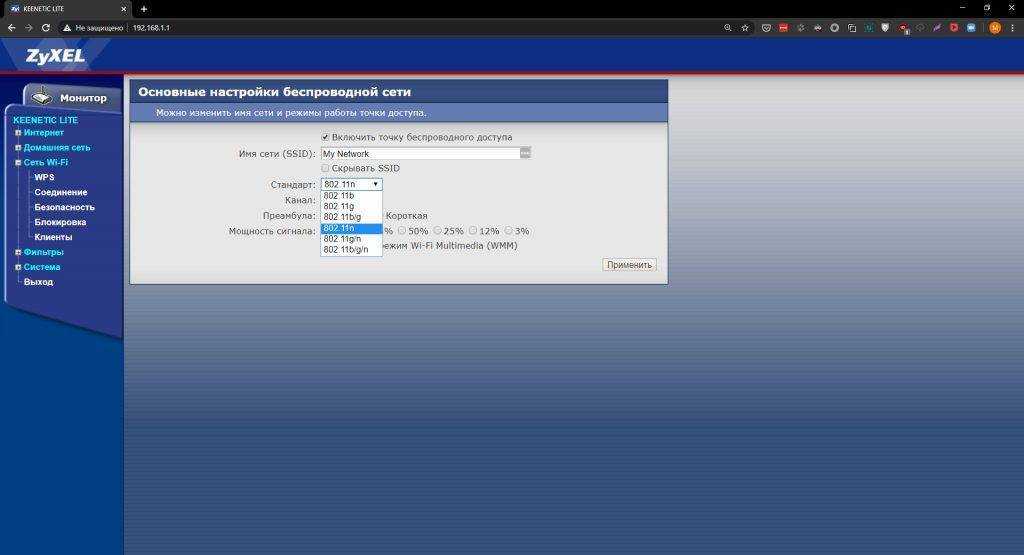The width and height of the screenshot is (1024, 555).
Task: Expand the 'Система' menu section
Action: tap(18, 267)
